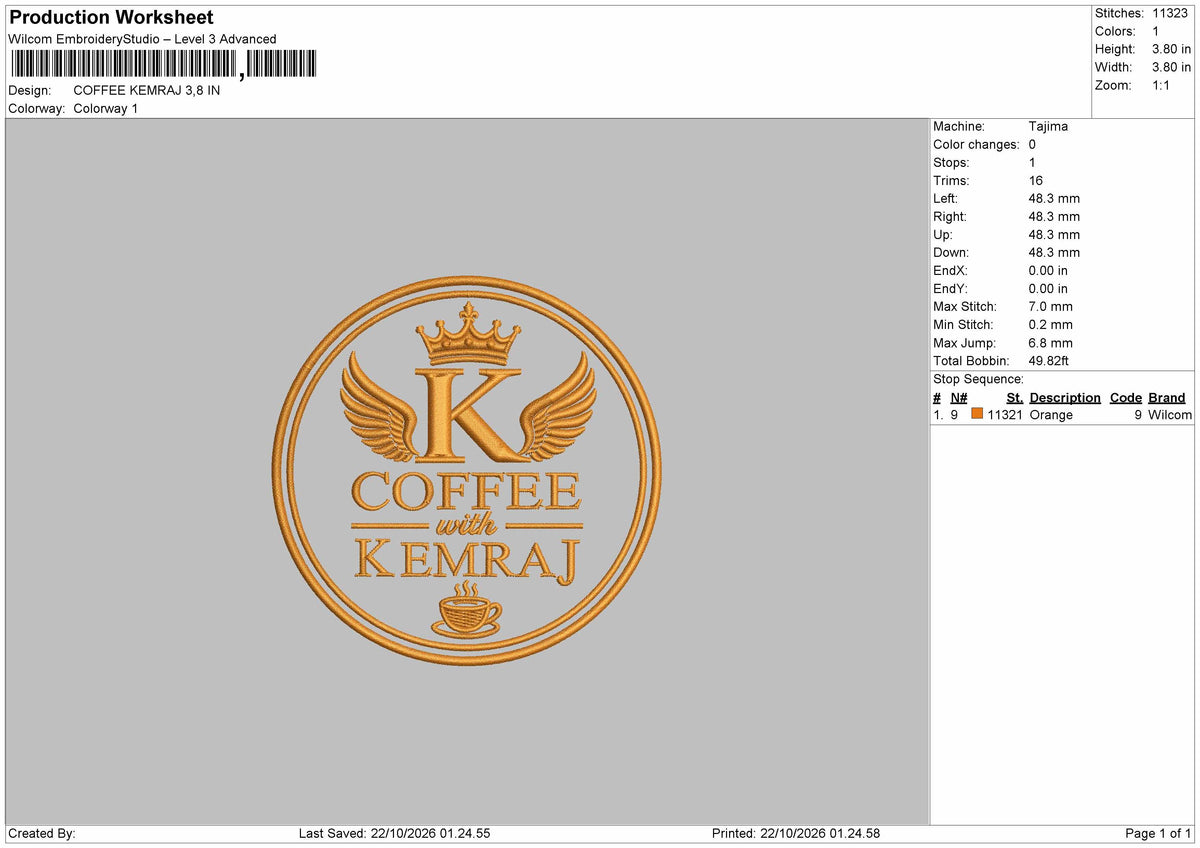The width and height of the screenshot is (1200, 848).
Task: Select design name "COFFEE KEMRAJ 3,8 IN"
Action: (147, 90)
